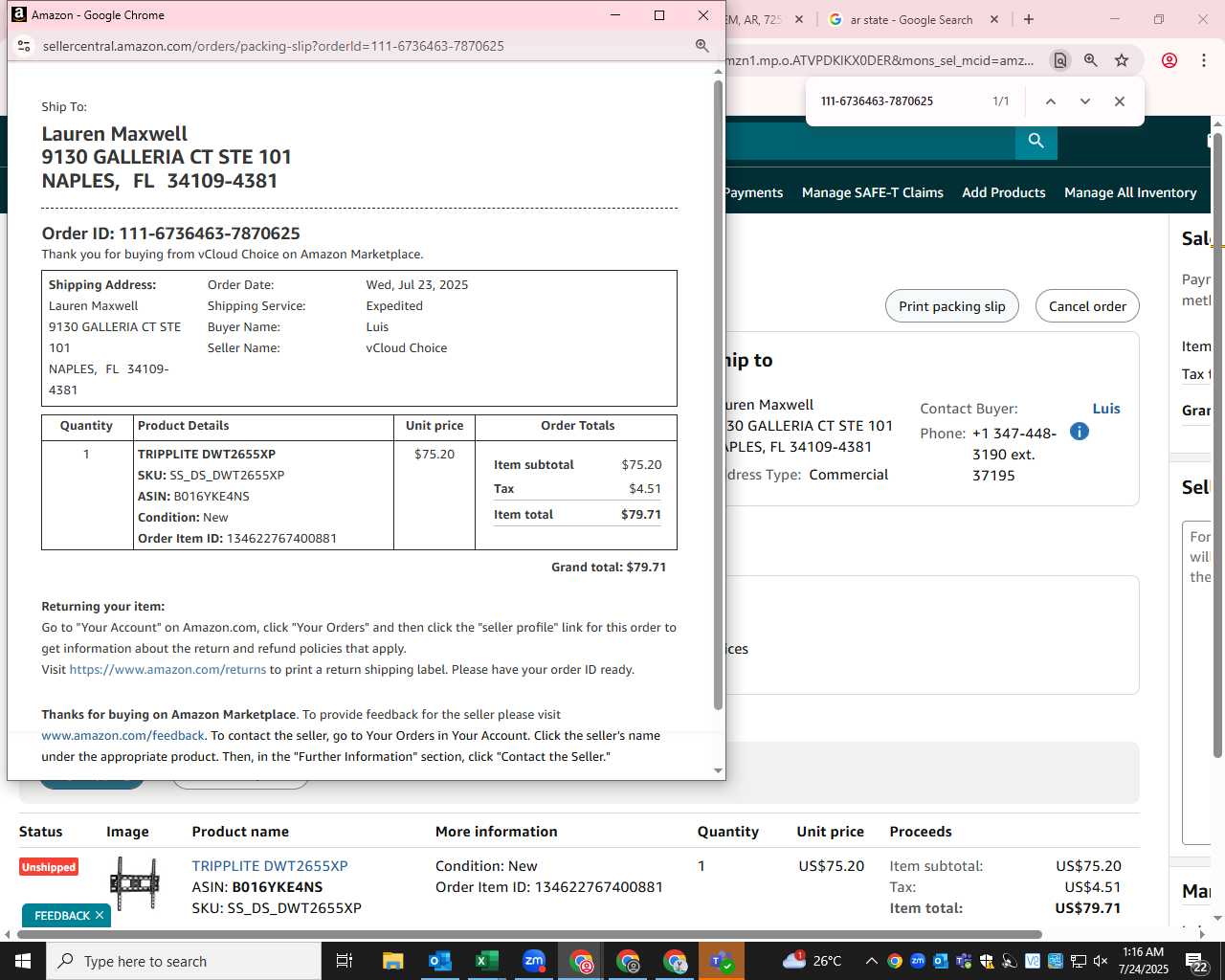Open Zoom from the taskbar

(x=534, y=961)
